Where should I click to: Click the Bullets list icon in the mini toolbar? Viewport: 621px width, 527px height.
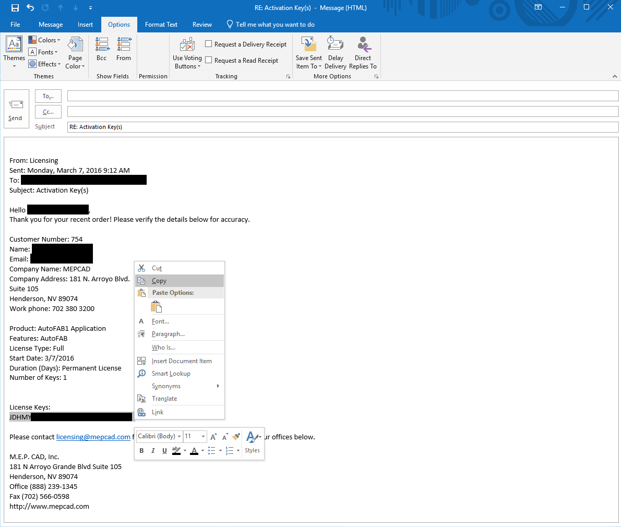211,451
